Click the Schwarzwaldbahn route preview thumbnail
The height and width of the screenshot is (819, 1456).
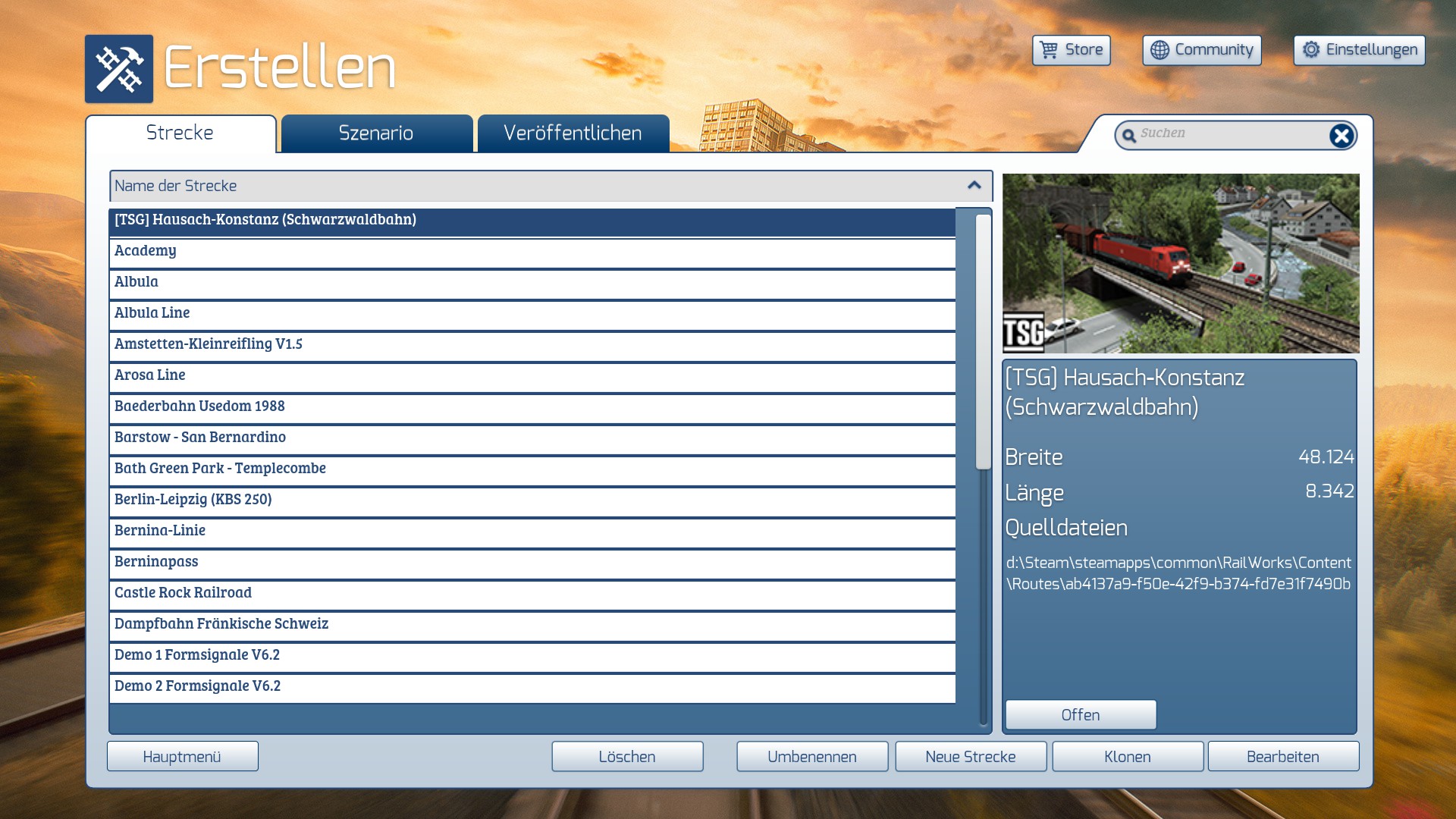point(1181,263)
